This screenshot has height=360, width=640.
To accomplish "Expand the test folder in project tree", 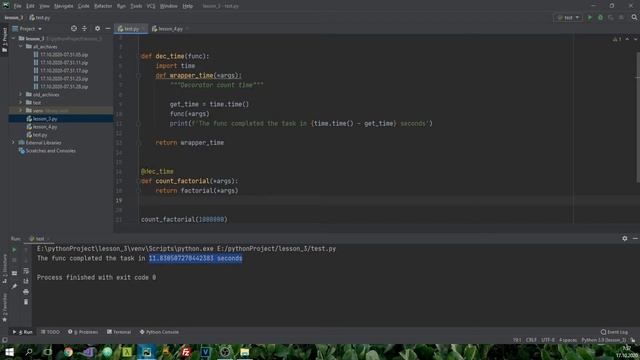I will pyautogui.click(x=21, y=102).
